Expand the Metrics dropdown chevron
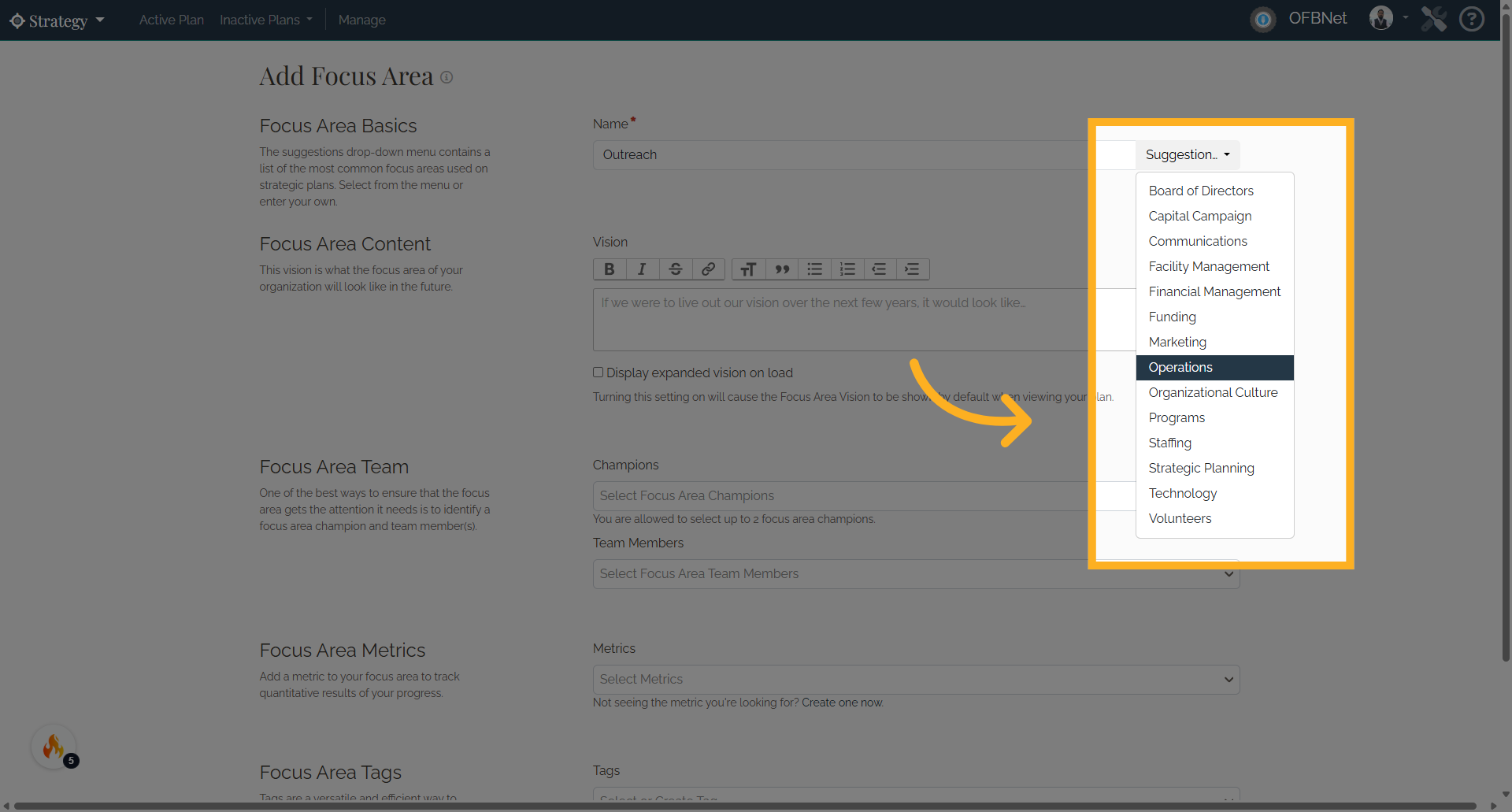This screenshot has width=1512, height=812. 1228,680
